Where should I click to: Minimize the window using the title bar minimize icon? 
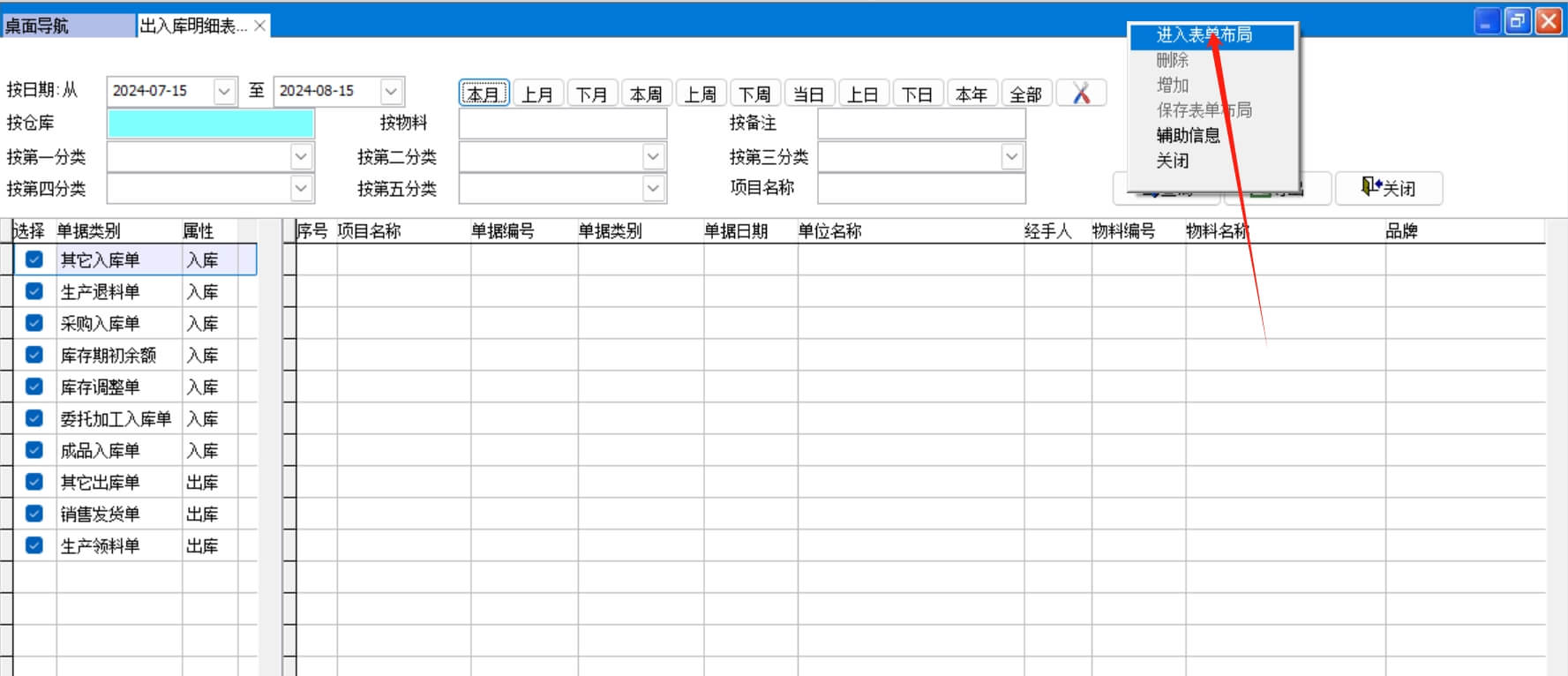click(1487, 21)
